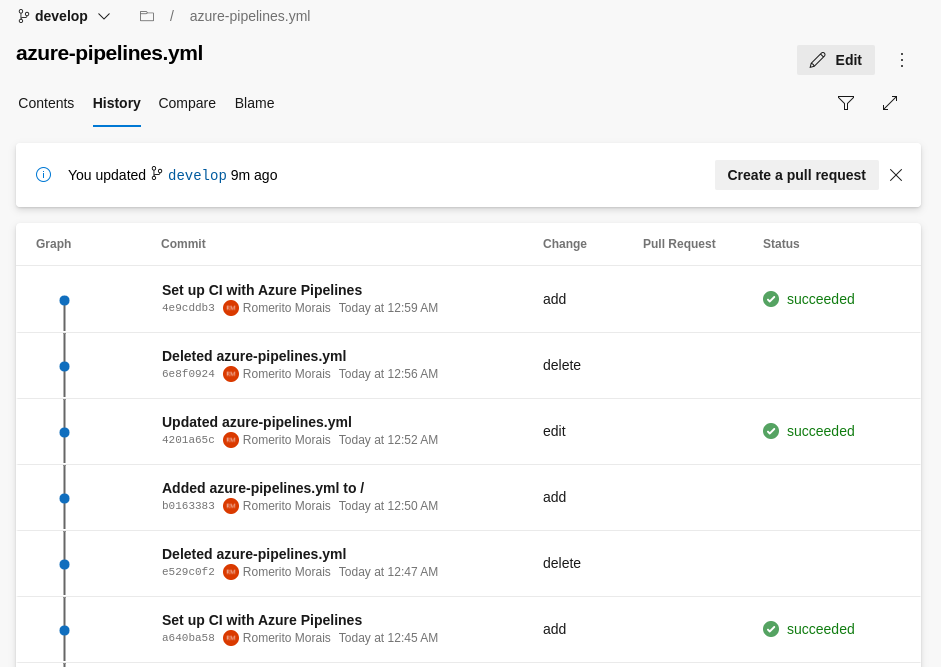Image resolution: width=941 pixels, height=667 pixels.
Task: Click author avatar on commit 4e9cddb3
Action: click(x=231, y=308)
